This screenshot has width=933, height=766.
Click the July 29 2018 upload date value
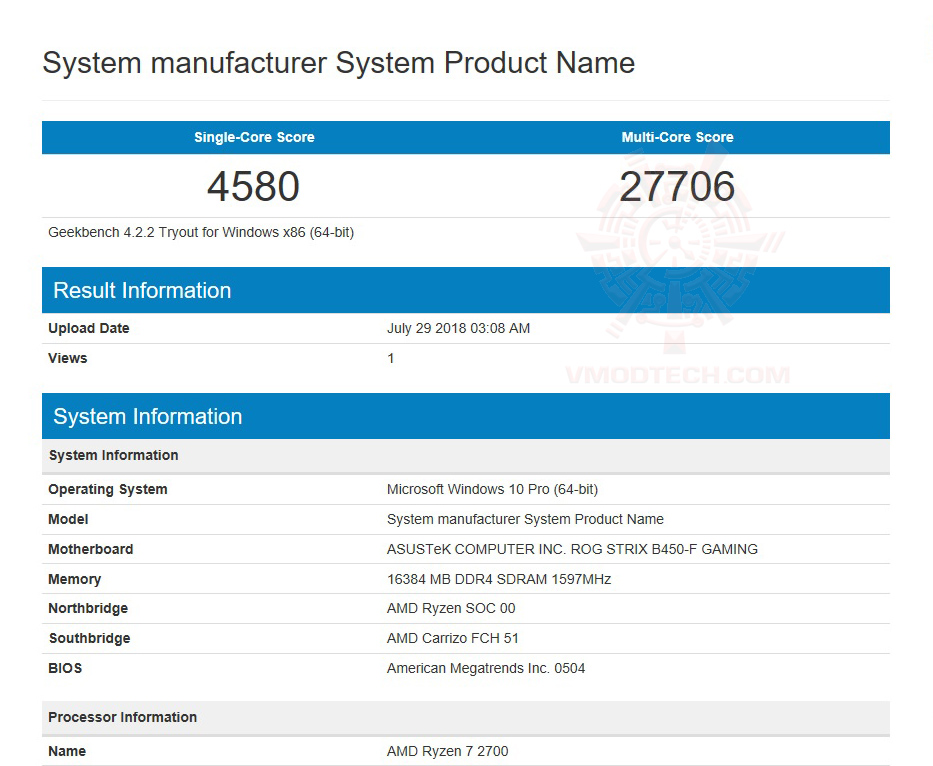coord(458,328)
